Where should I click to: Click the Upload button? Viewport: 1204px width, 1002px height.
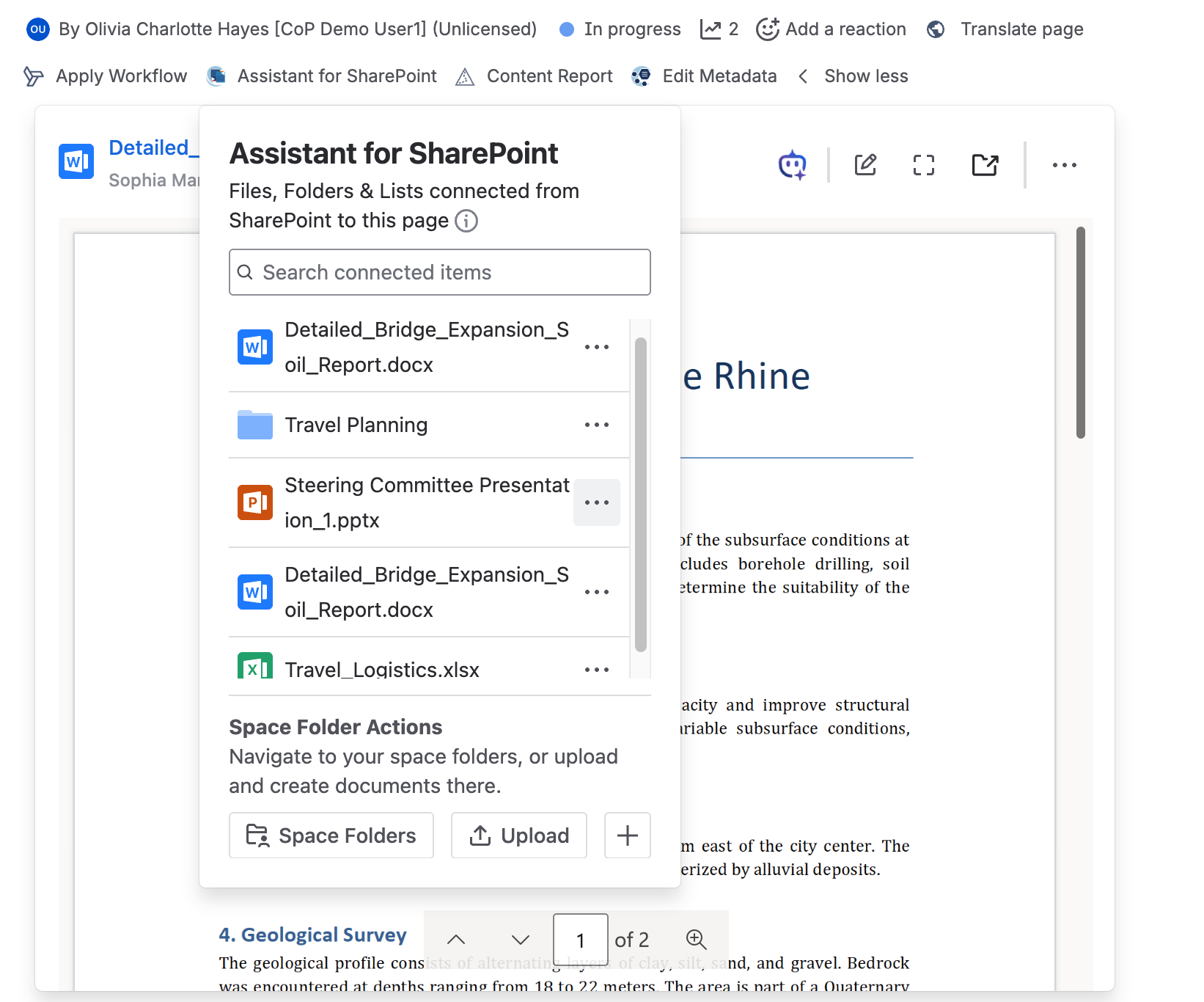click(519, 835)
